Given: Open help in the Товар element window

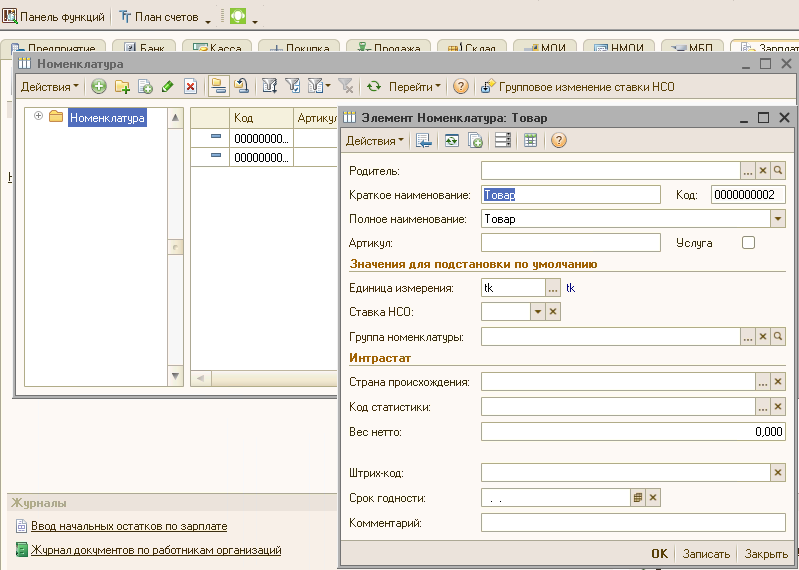Looking at the screenshot, I should tap(559, 141).
